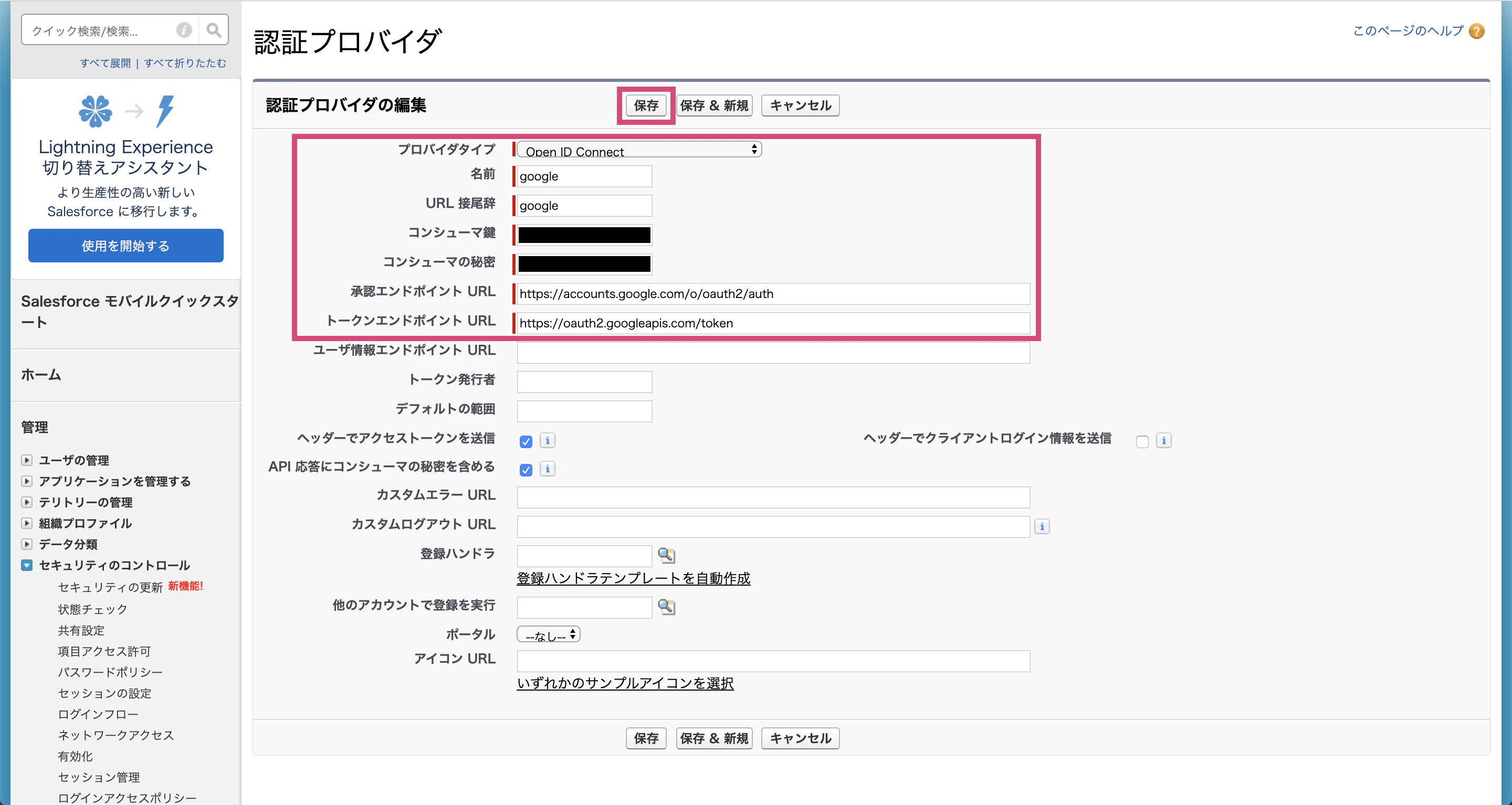Image resolution: width=1512 pixels, height=805 pixels.
Task: Click the quick search magnifier icon
Action: tap(214, 30)
